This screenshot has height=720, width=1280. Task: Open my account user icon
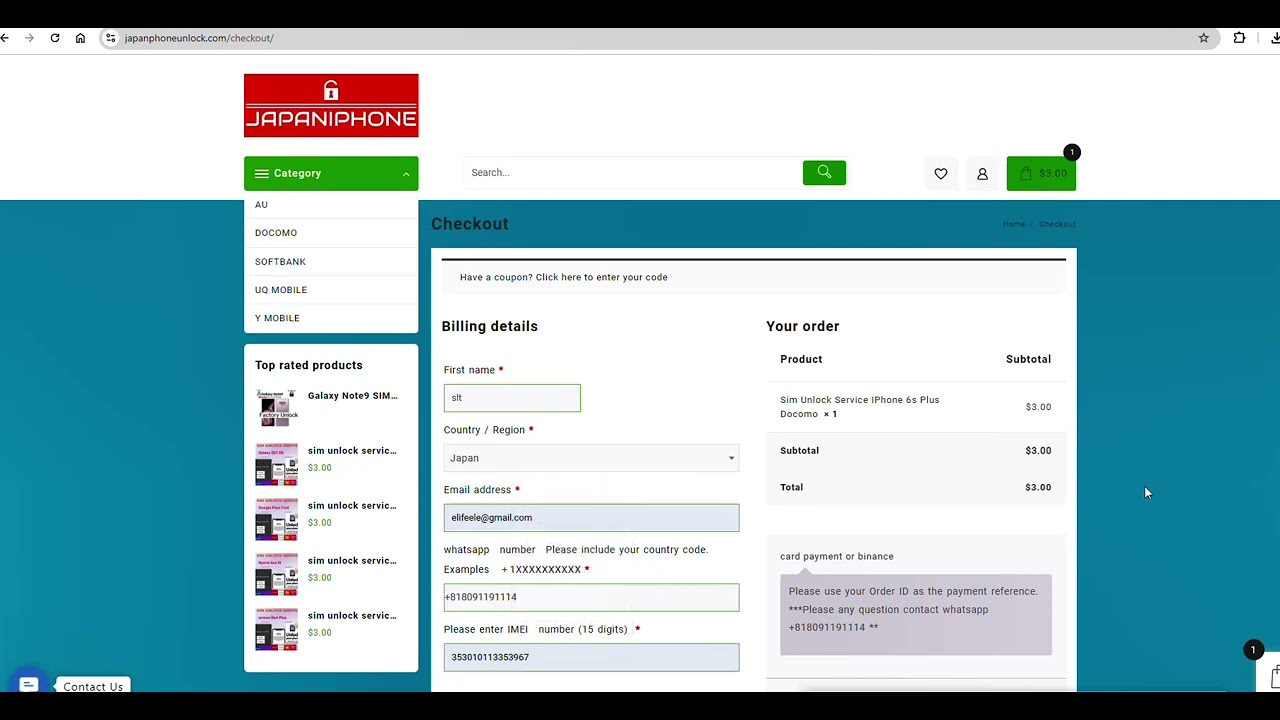982,173
